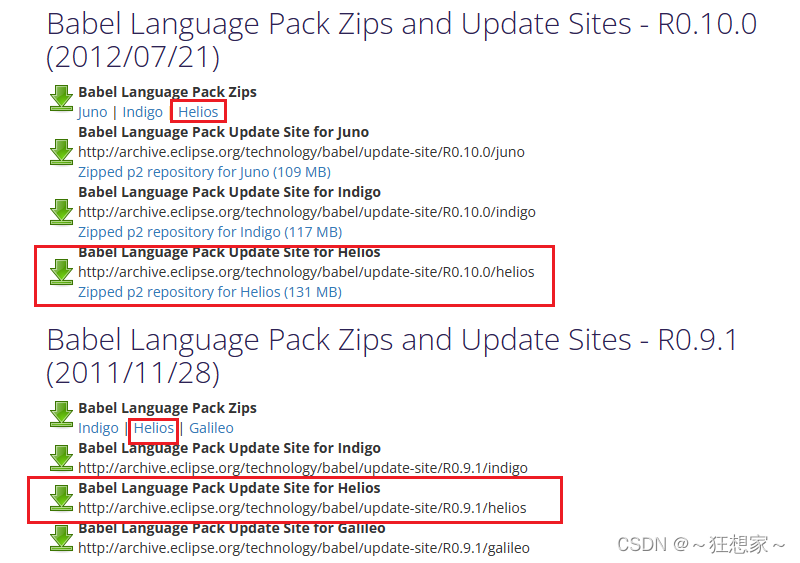The image size is (800, 563).
Task: Open Helios zips link under R0.10.0
Action: pos(198,112)
